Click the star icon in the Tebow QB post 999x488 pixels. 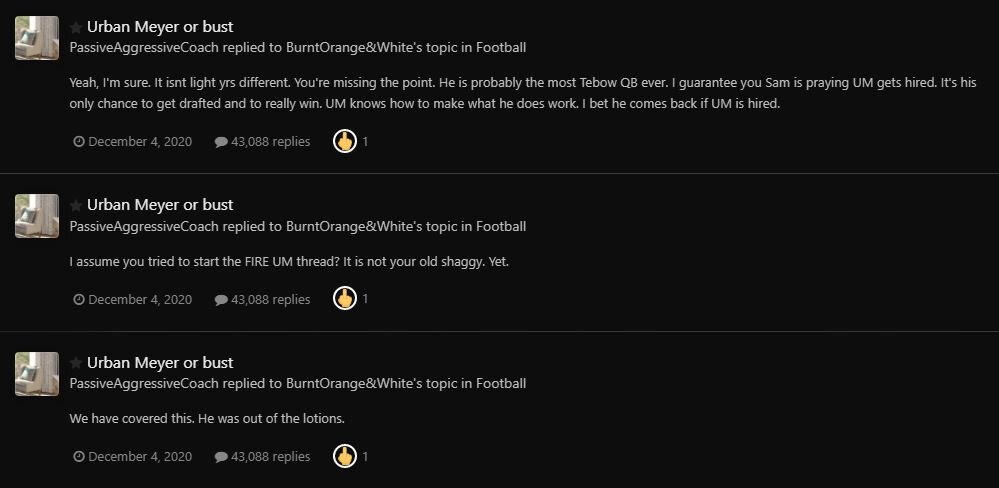point(76,27)
